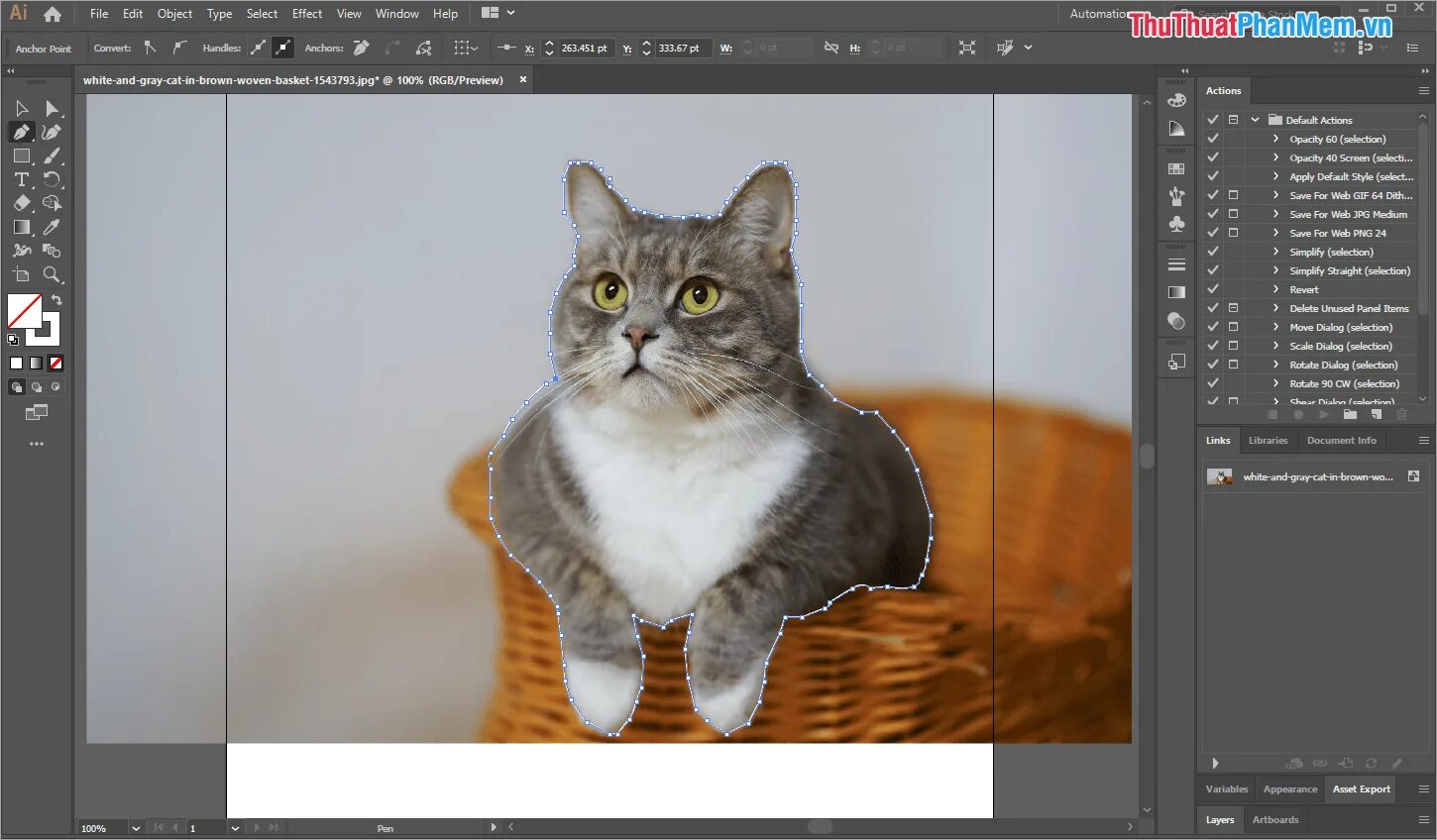Open the Stroke panel icon

1176,264
